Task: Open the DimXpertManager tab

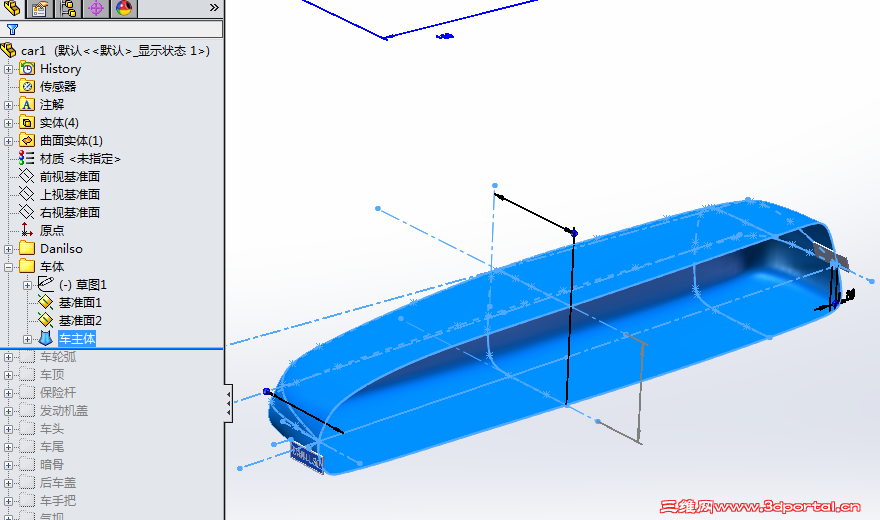Action: coord(96,8)
